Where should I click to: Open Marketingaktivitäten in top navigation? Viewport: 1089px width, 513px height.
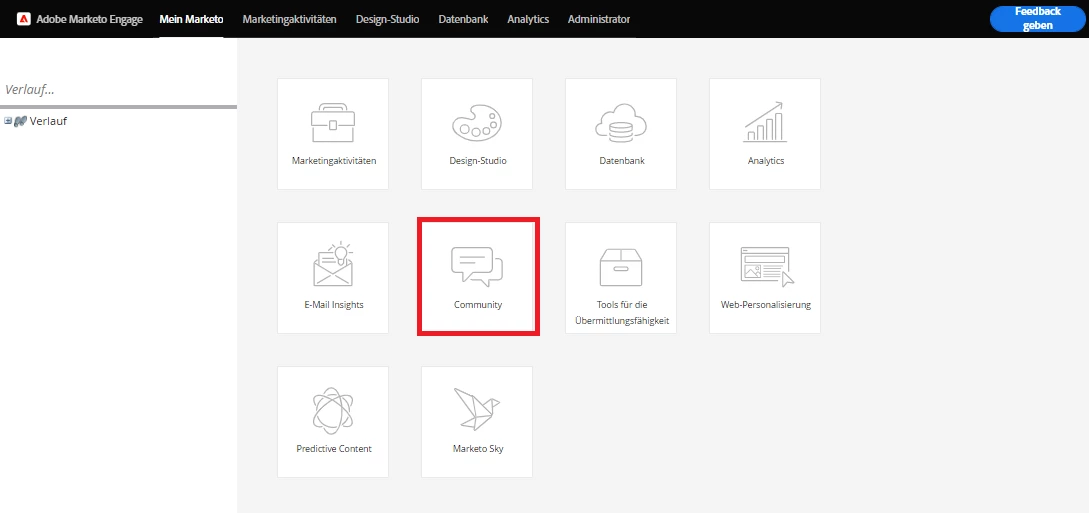(290, 19)
